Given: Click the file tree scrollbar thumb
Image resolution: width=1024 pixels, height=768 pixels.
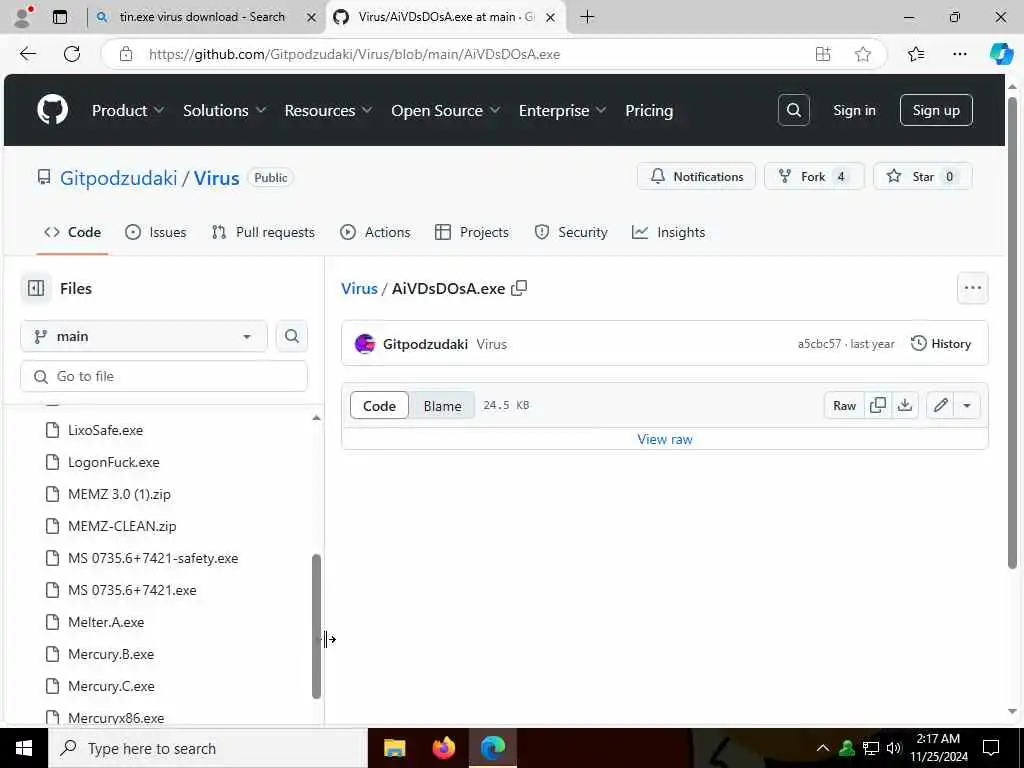Looking at the screenshot, I should point(316,626).
